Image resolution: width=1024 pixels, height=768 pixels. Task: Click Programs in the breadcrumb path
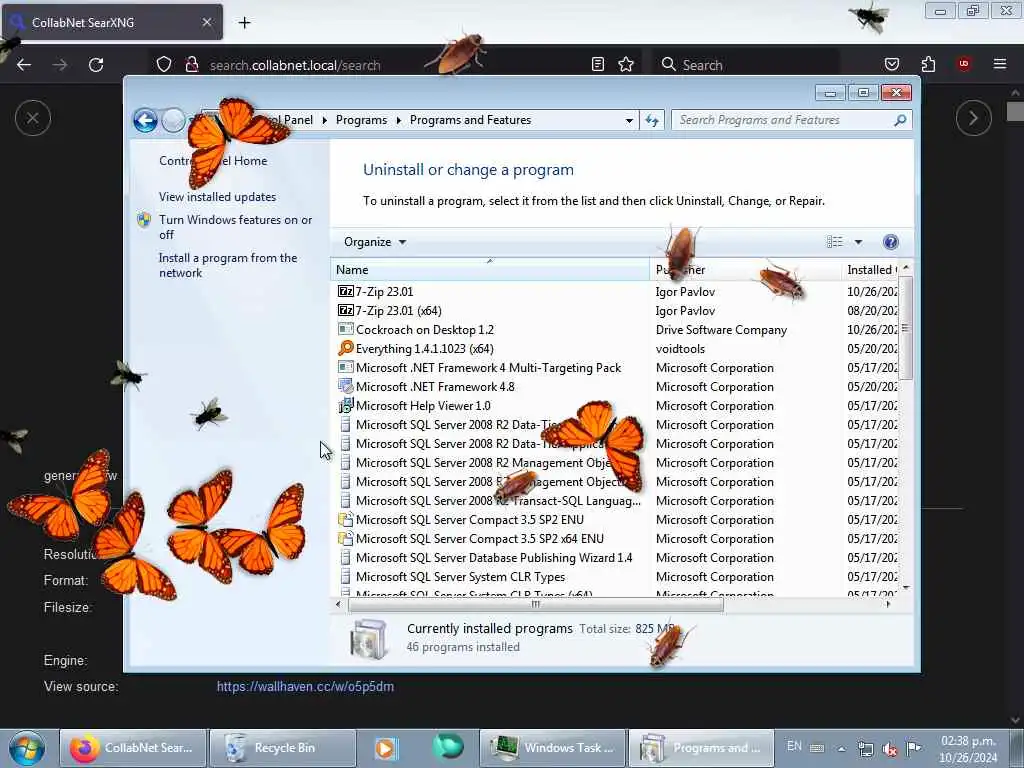coord(361,120)
